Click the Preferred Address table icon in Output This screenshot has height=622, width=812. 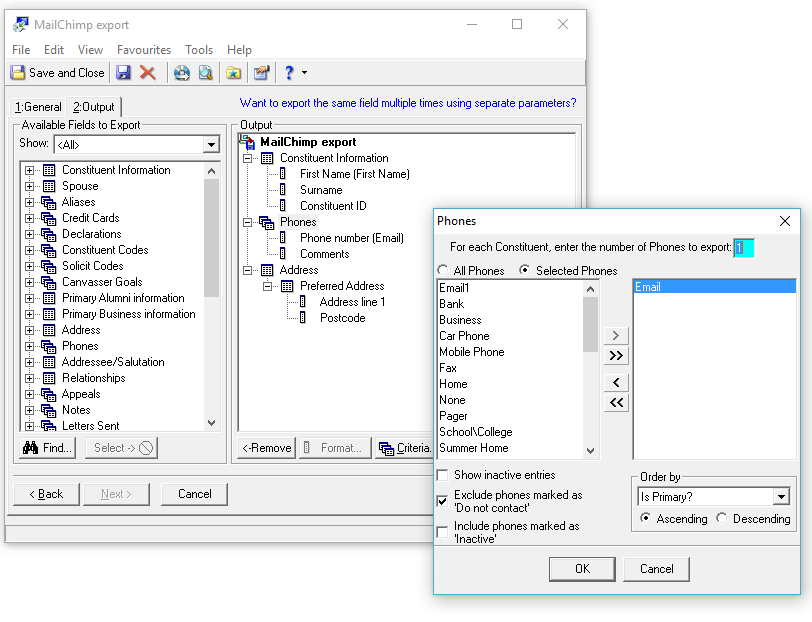pyautogui.click(x=287, y=286)
